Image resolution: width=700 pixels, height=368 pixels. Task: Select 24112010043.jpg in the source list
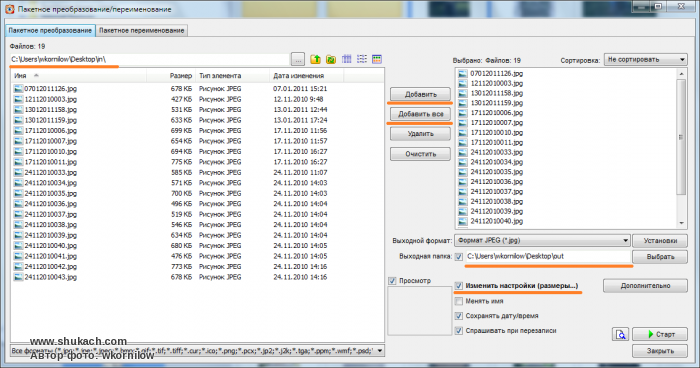coord(50,277)
